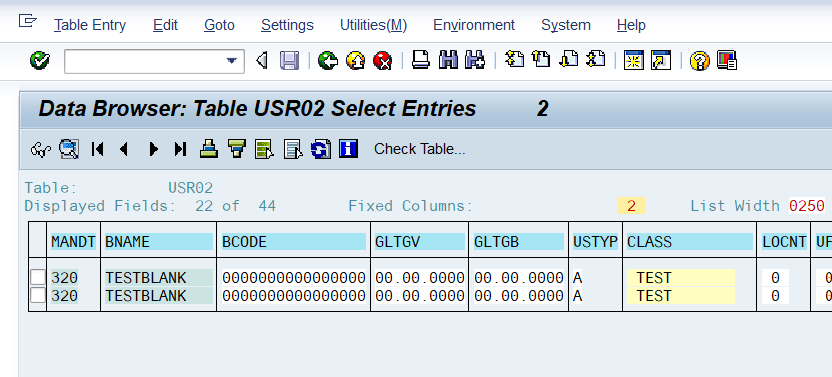This screenshot has width=832, height=377.
Task: Click the green Enter checkmark icon
Action: [x=40, y=61]
